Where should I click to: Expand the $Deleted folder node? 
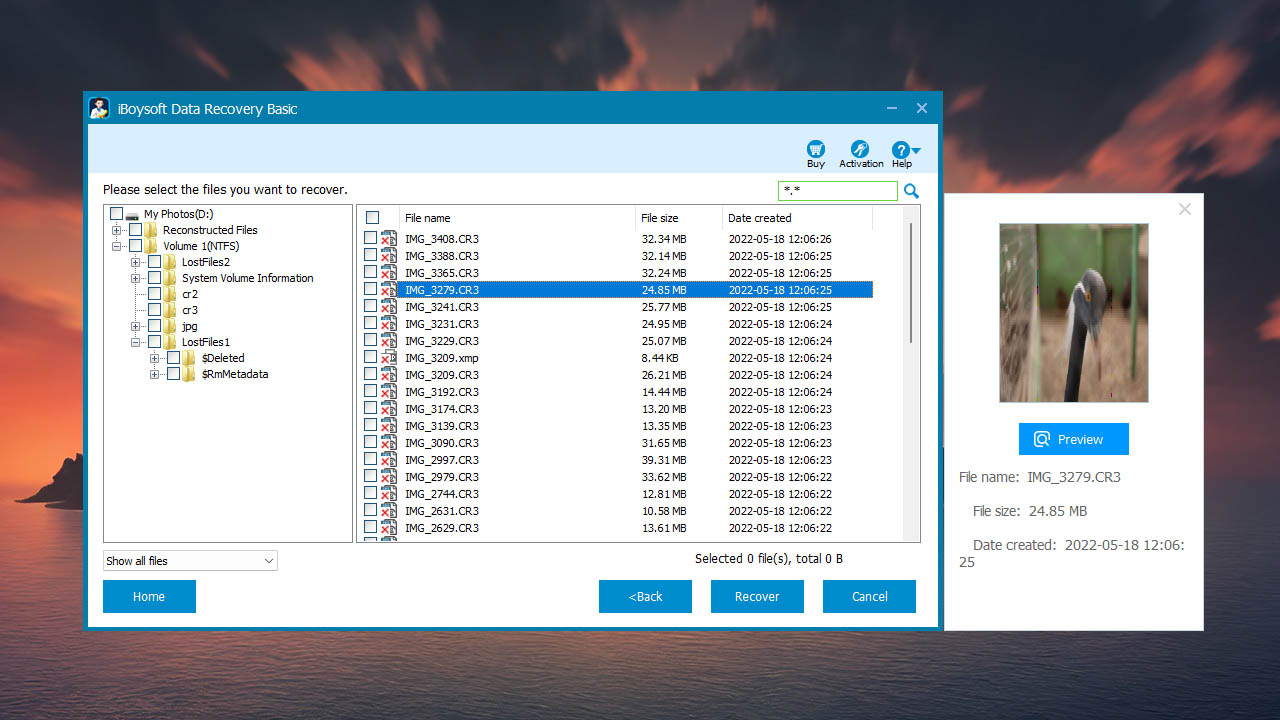(153, 358)
